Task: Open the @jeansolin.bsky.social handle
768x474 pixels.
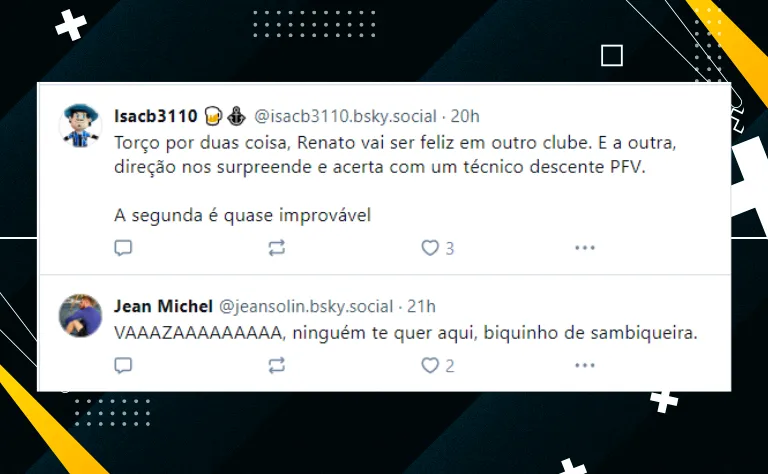Action: click(x=306, y=306)
